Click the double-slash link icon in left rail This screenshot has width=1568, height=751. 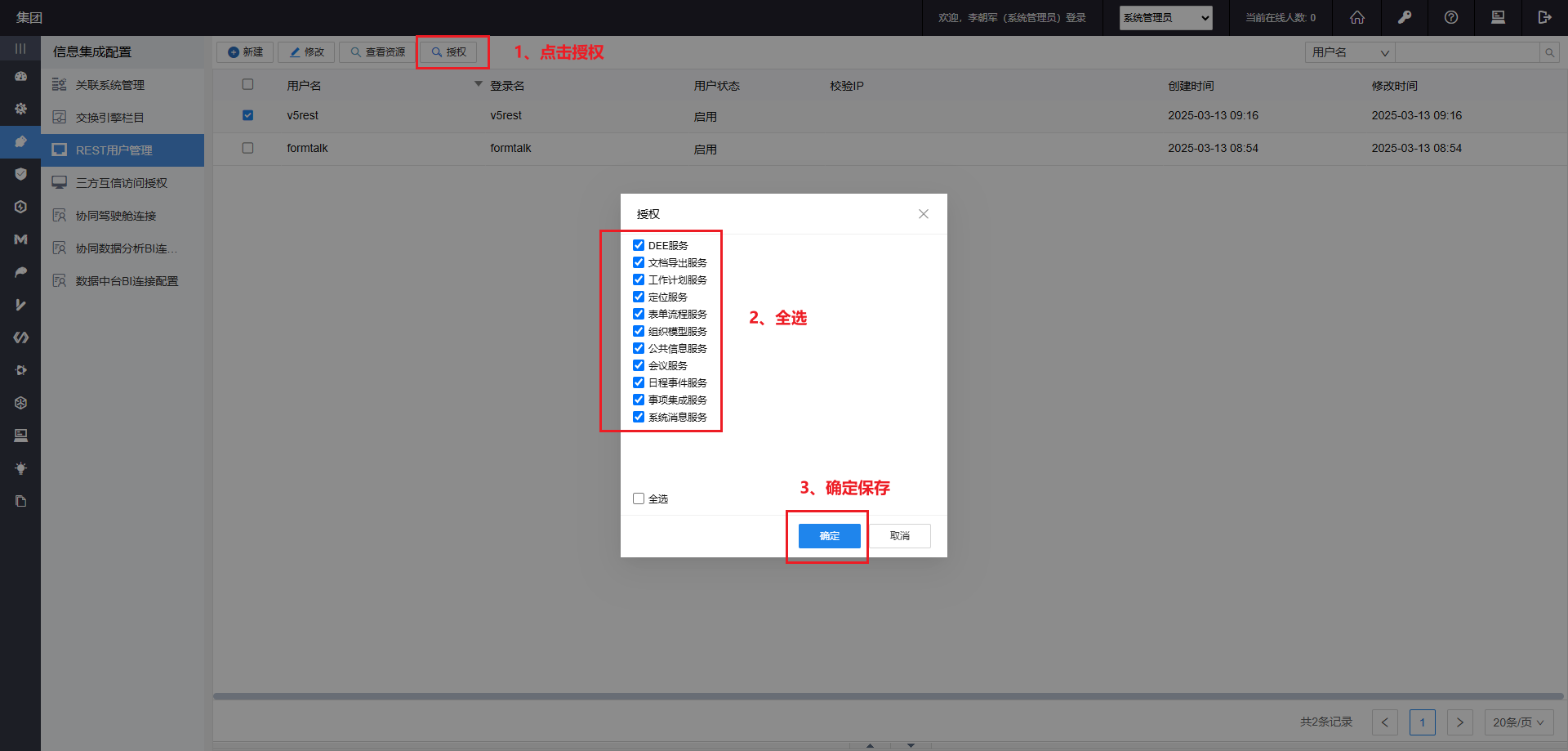20,338
